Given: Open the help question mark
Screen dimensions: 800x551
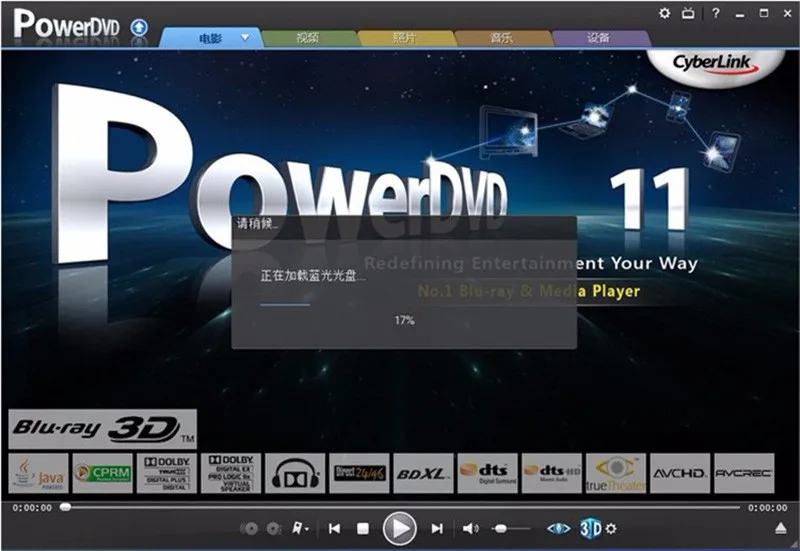Looking at the screenshot, I should (716, 13).
